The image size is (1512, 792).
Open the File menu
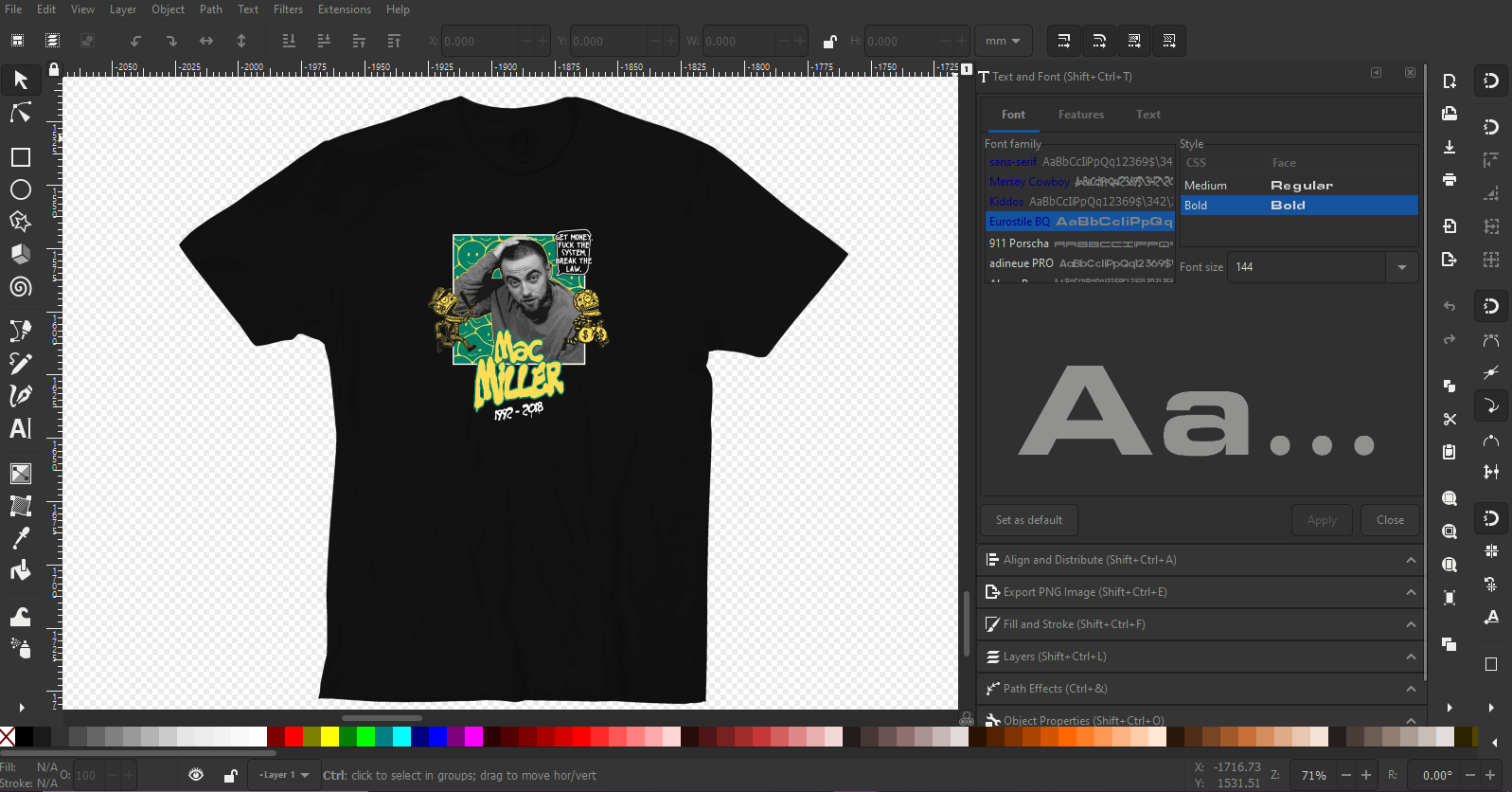point(13,9)
